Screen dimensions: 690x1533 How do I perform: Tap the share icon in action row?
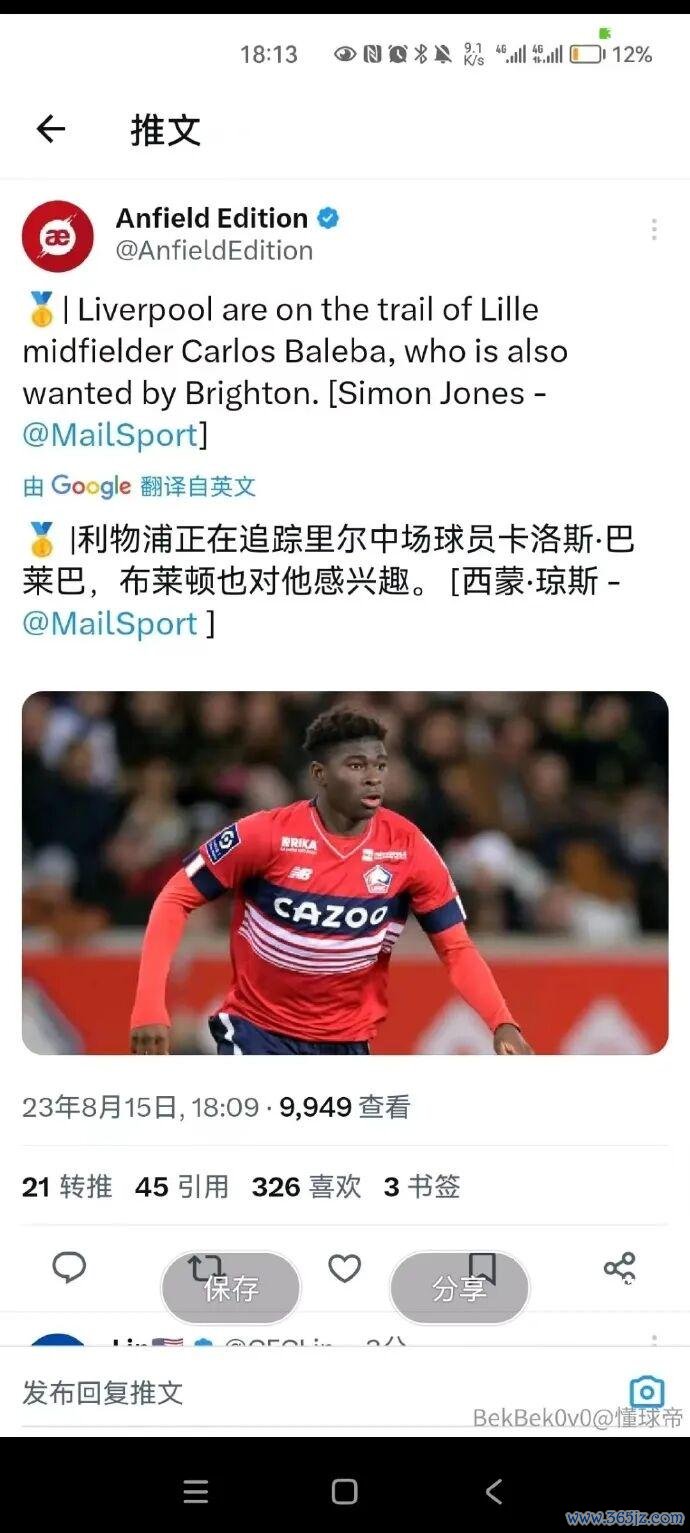pos(620,1268)
